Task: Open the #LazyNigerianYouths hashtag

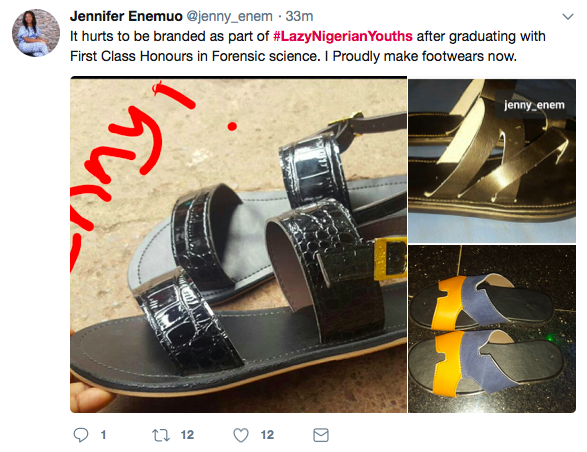Action: (x=343, y=36)
